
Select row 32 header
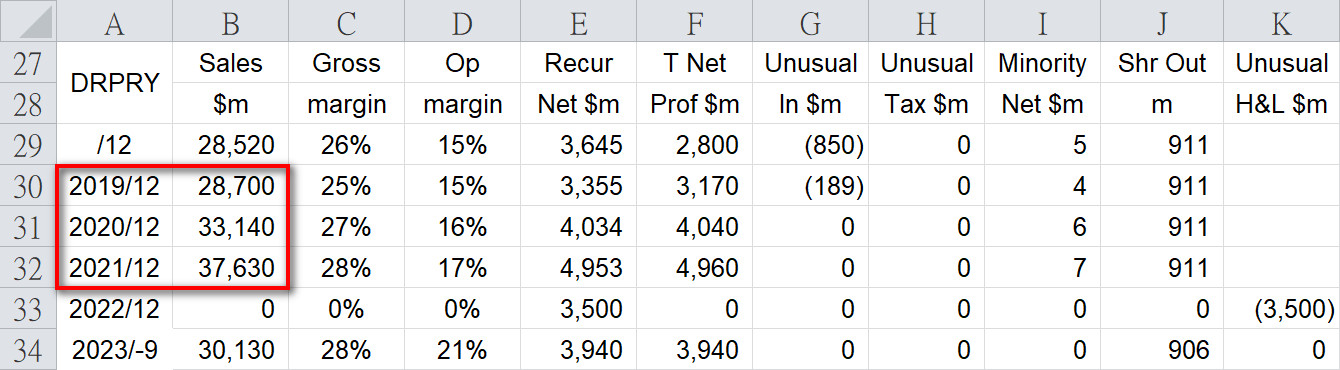tap(28, 267)
